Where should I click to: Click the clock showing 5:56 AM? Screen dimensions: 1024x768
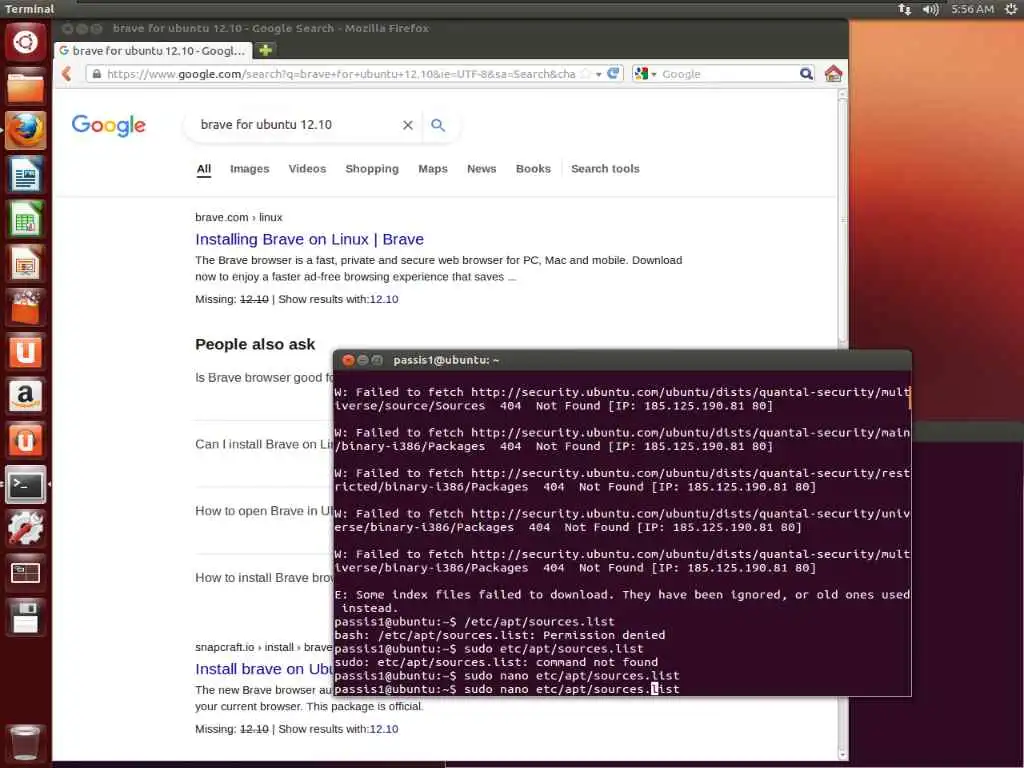[x=972, y=9]
